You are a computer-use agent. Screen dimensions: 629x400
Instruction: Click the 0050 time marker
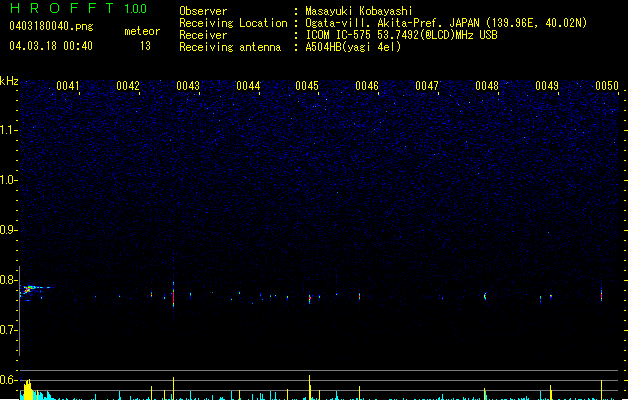[607, 86]
